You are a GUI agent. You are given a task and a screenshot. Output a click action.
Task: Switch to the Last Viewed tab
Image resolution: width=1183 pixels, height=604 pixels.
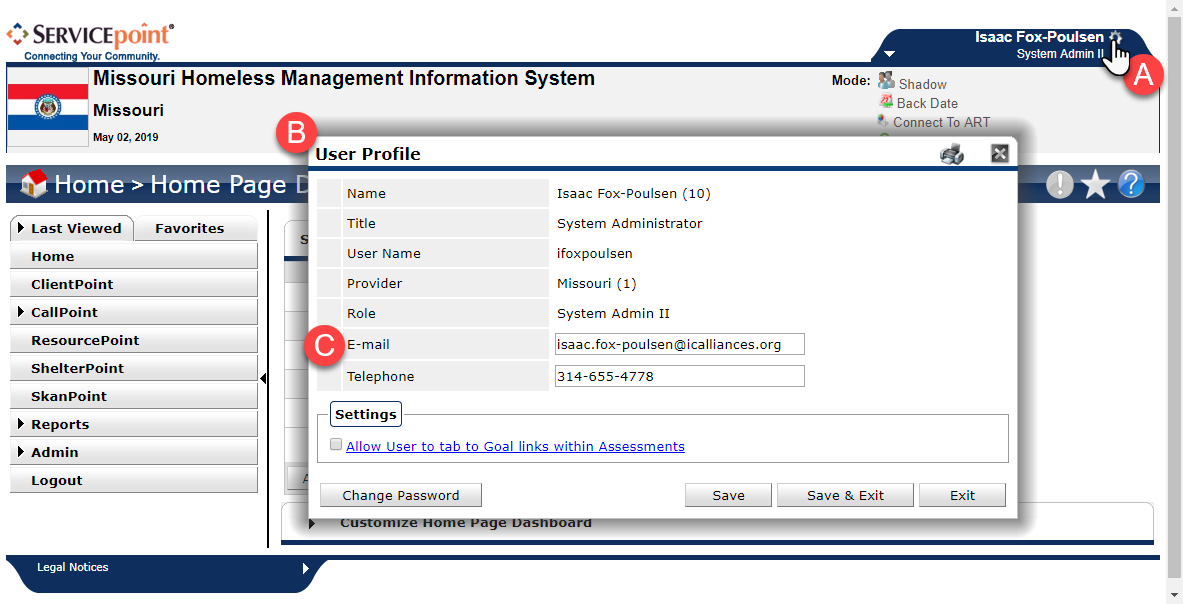coord(72,228)
